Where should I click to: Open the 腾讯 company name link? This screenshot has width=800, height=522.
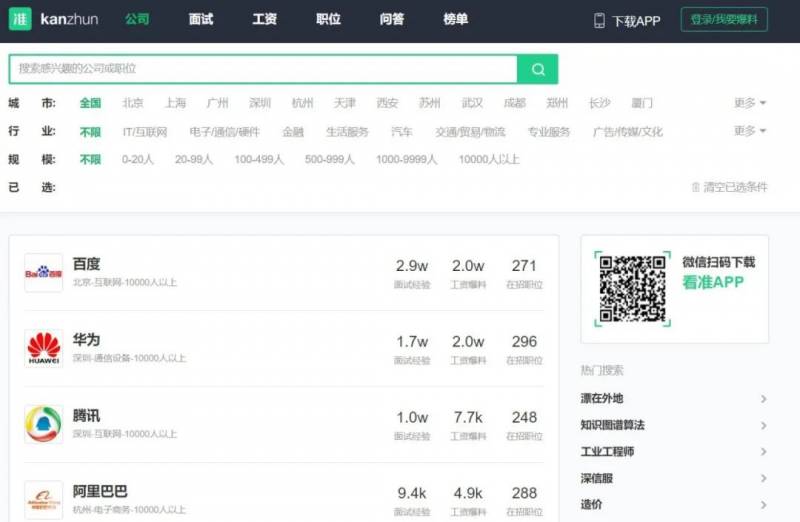86,416
